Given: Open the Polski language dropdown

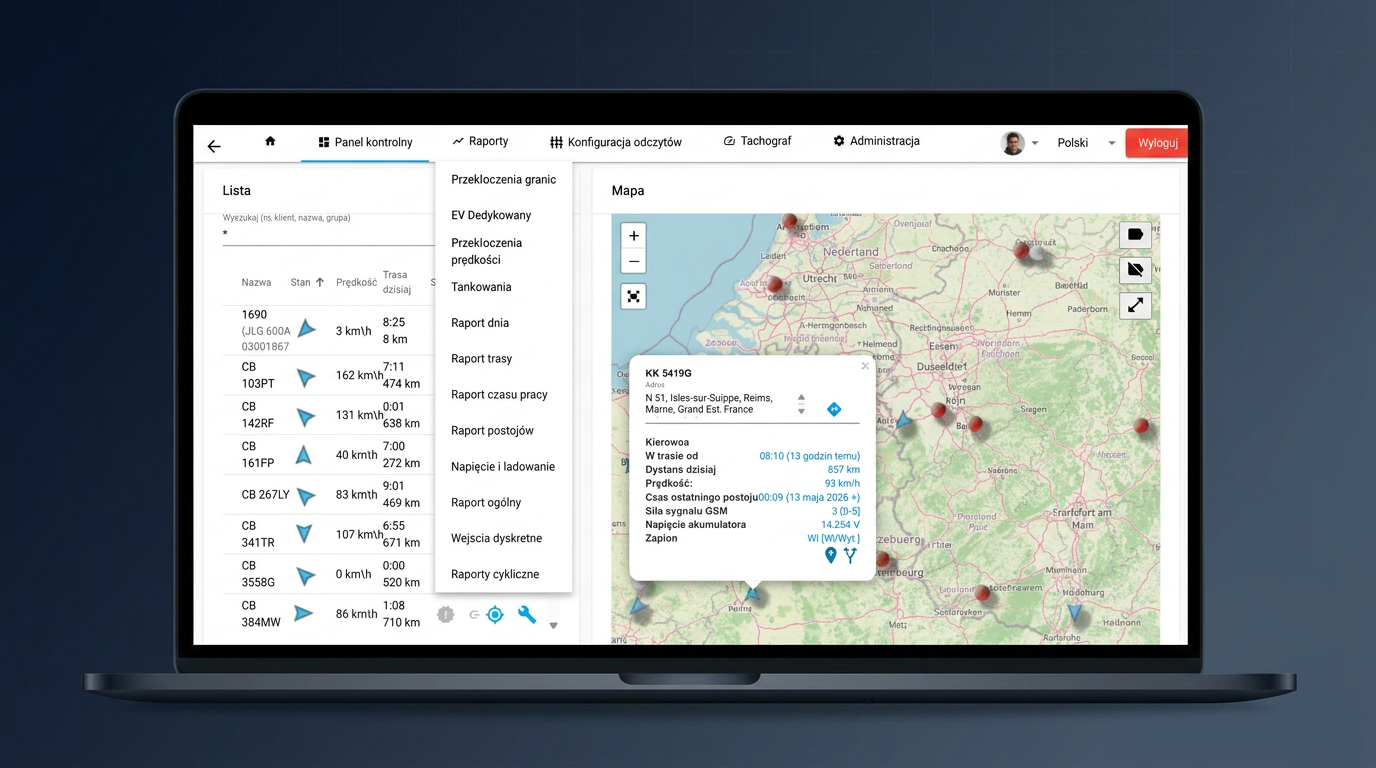Looking at the screenshot, I should (x=1086, y=143).
